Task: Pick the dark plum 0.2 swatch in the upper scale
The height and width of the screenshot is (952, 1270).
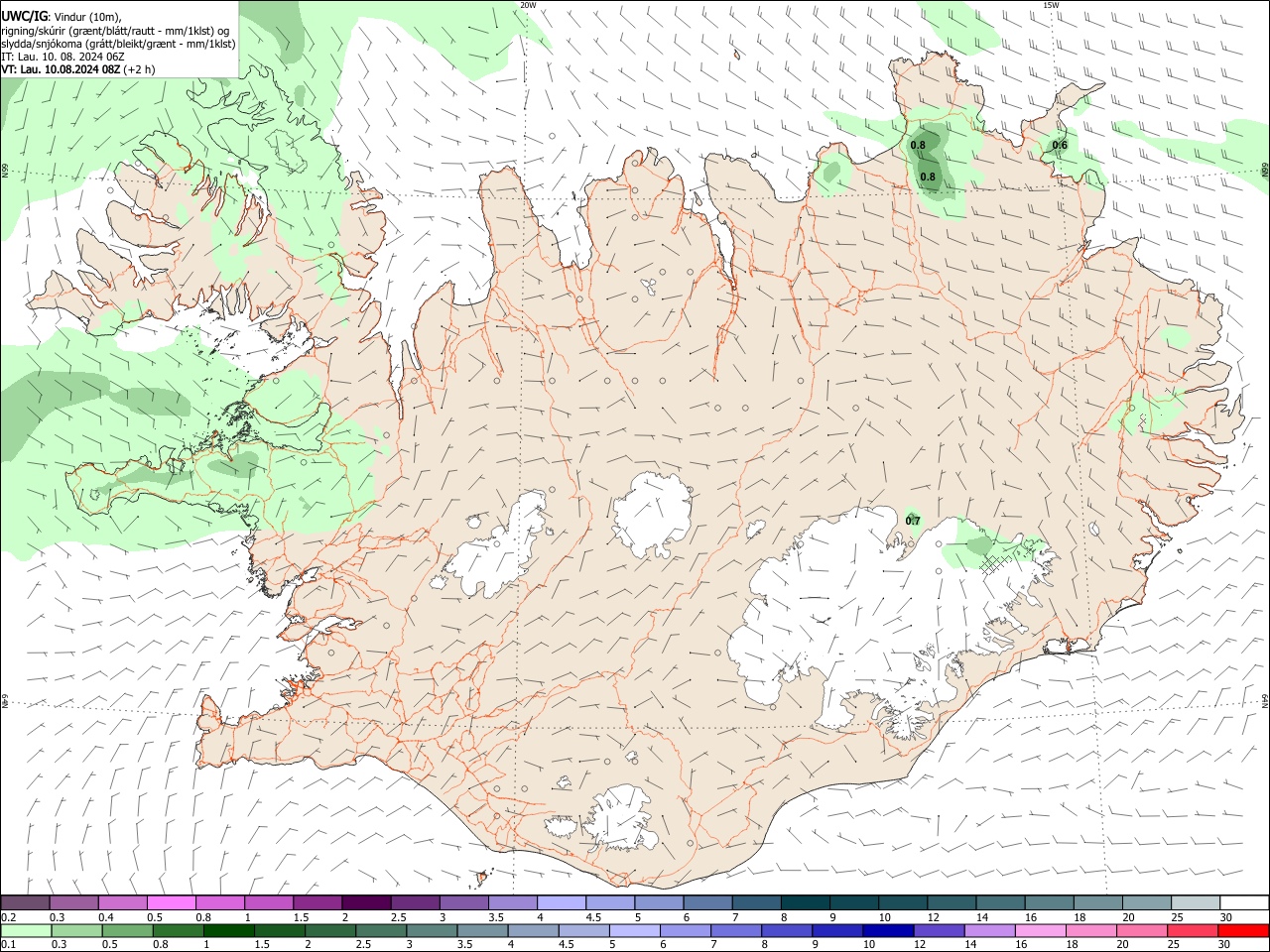Action: 26,903
